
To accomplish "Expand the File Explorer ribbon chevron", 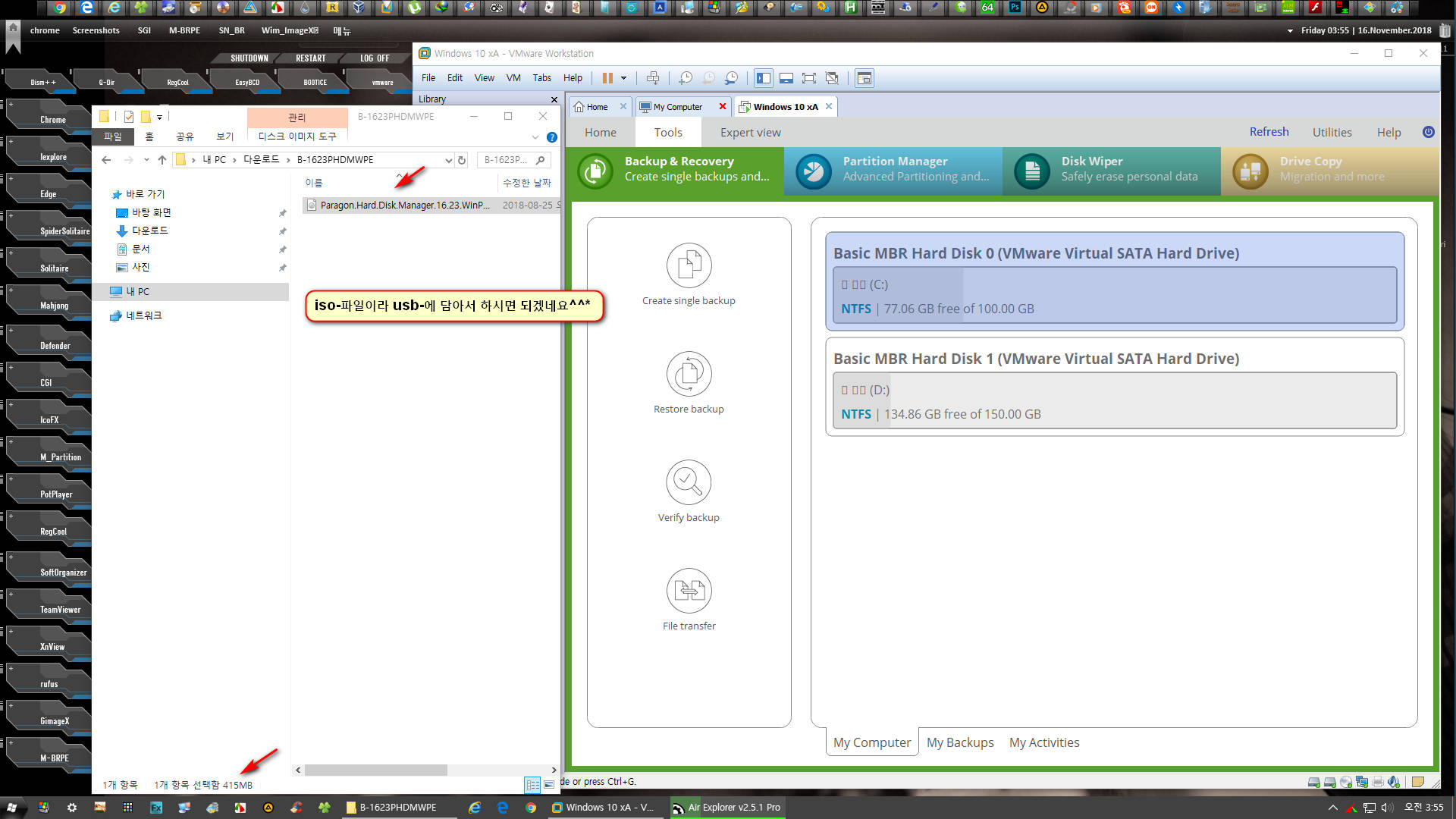I will coord(535,137).
